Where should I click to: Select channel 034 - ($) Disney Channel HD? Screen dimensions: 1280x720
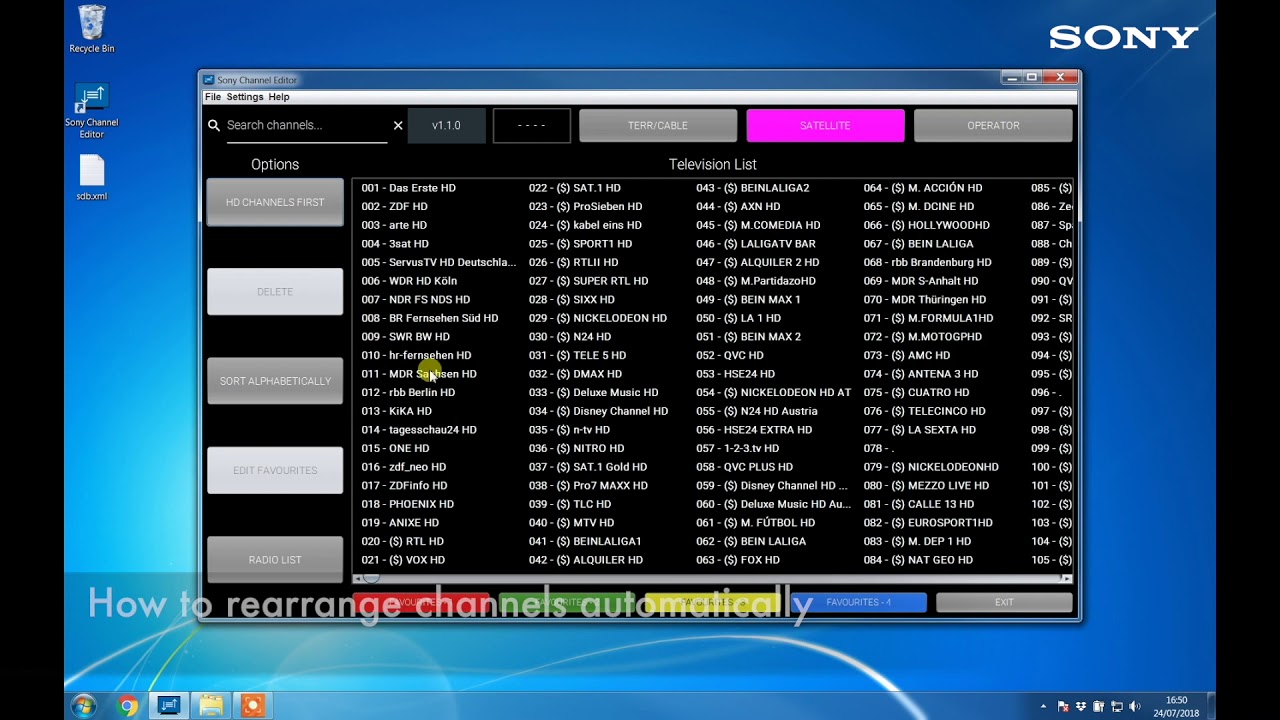[598, 411]
